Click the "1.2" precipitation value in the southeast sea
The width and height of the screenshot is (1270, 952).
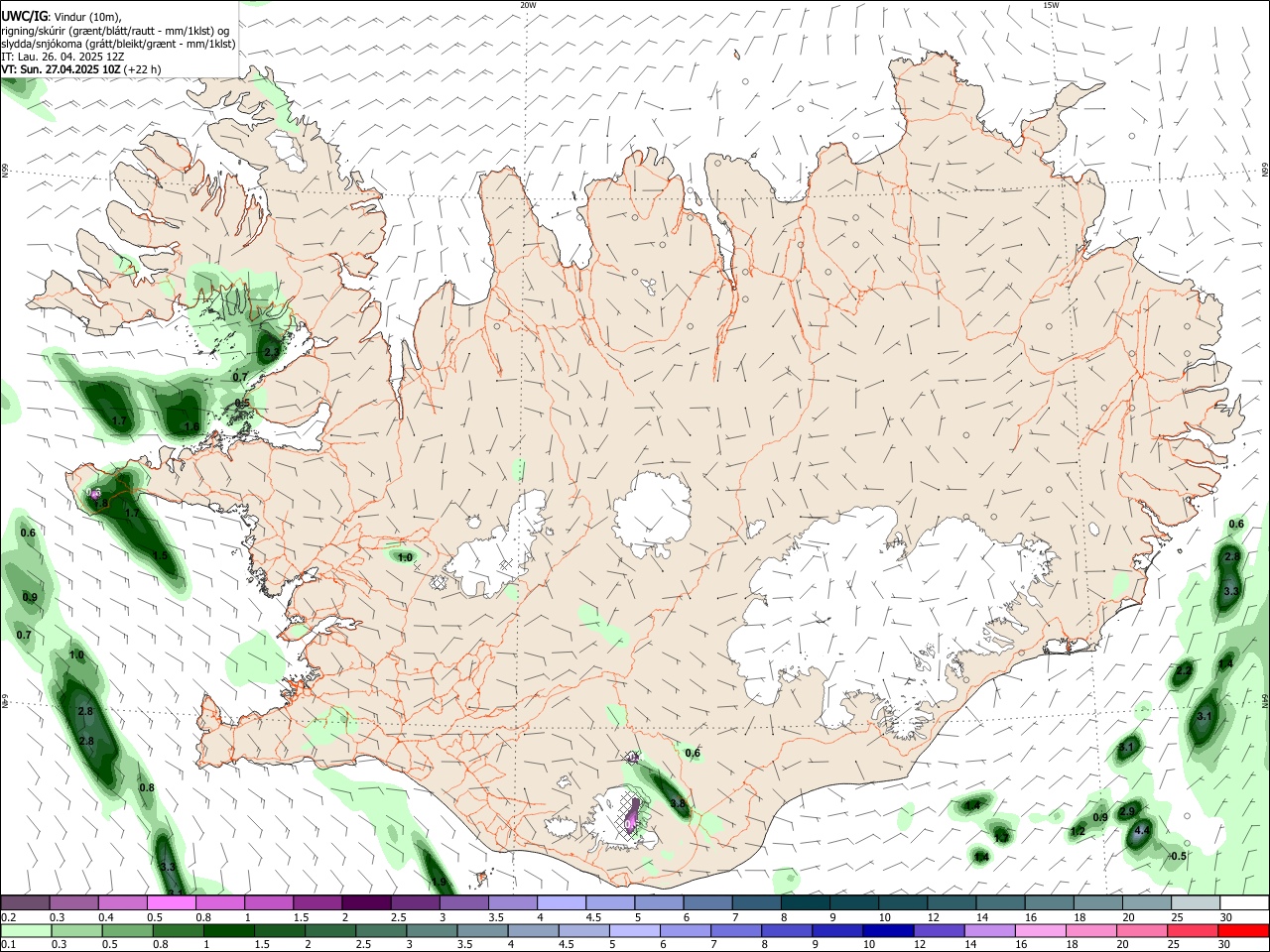pos(1079,832)
